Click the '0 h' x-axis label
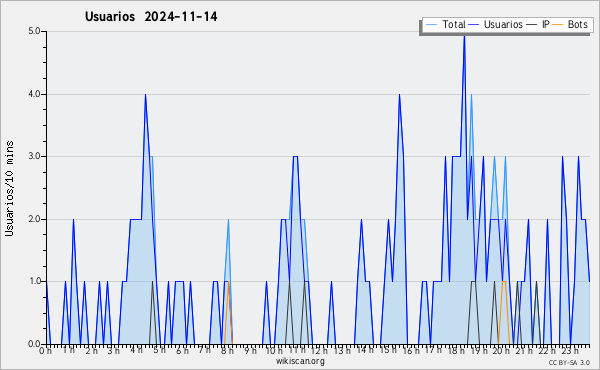 45,351
